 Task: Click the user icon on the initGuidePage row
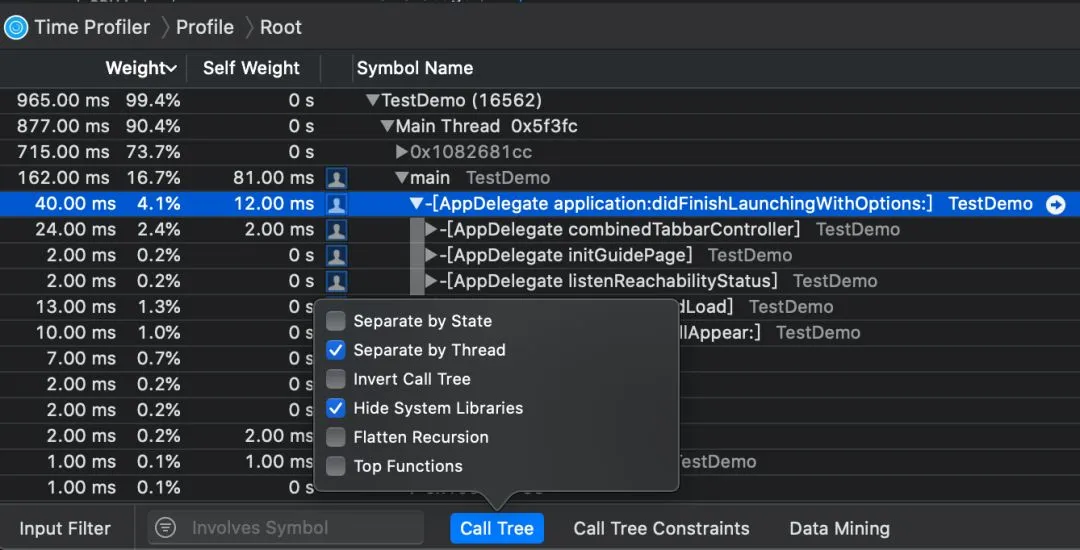click(x=337, y=256)
